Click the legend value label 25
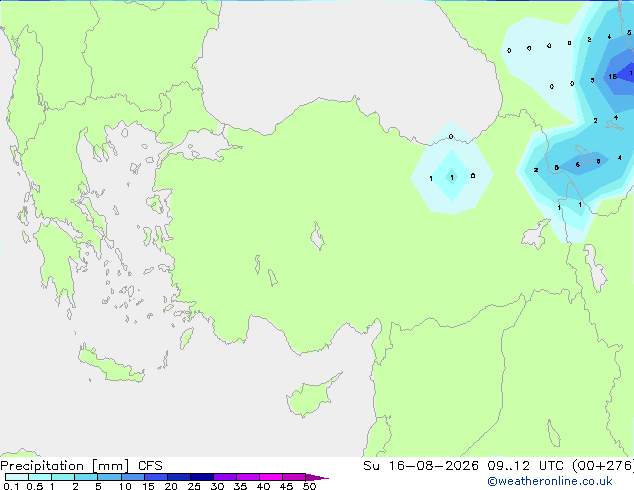The height and width of the screenshot is (490, 634). tap(194, 486)
